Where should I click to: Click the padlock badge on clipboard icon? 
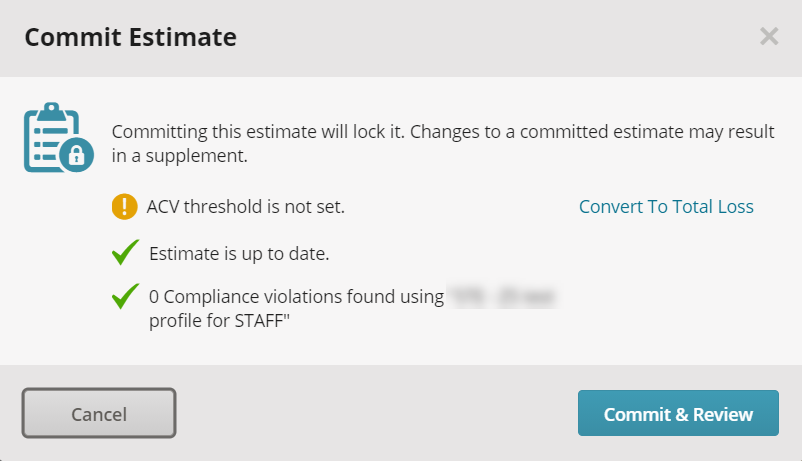coord(77,154)
